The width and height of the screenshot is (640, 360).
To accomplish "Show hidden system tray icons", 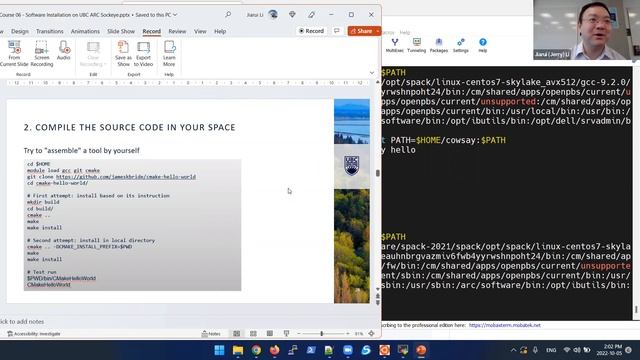I will (513, 350).
